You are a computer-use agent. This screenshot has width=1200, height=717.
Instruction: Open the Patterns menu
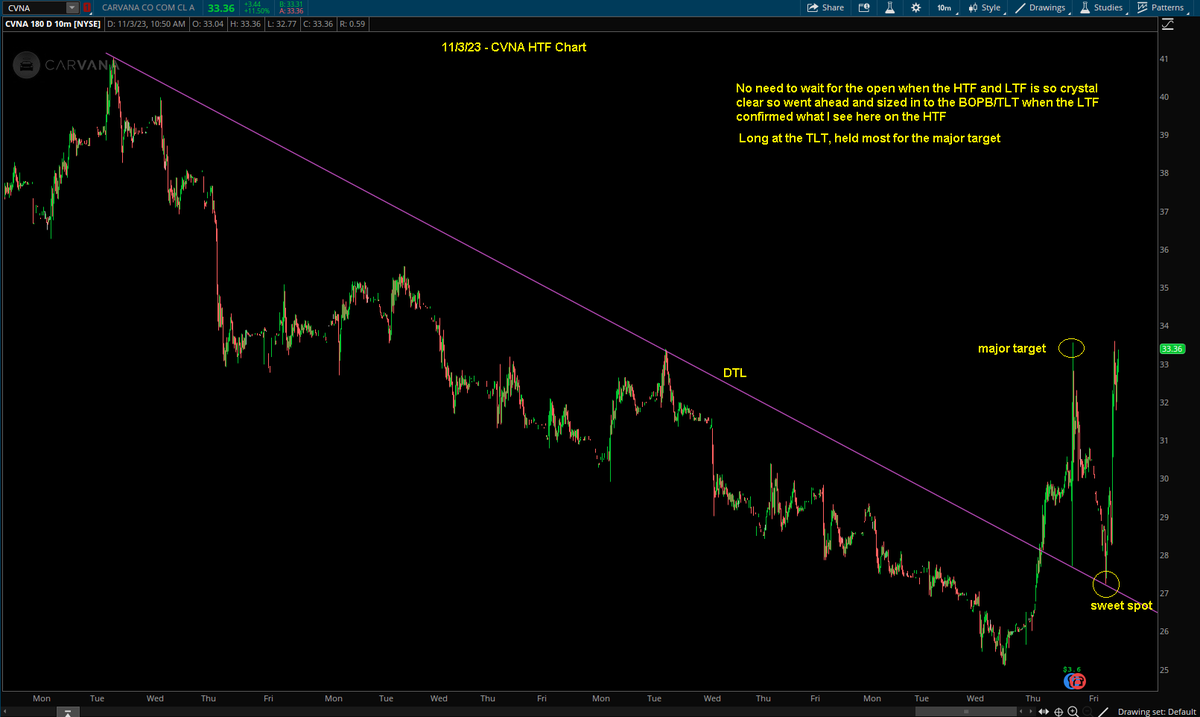[1162, 7]
